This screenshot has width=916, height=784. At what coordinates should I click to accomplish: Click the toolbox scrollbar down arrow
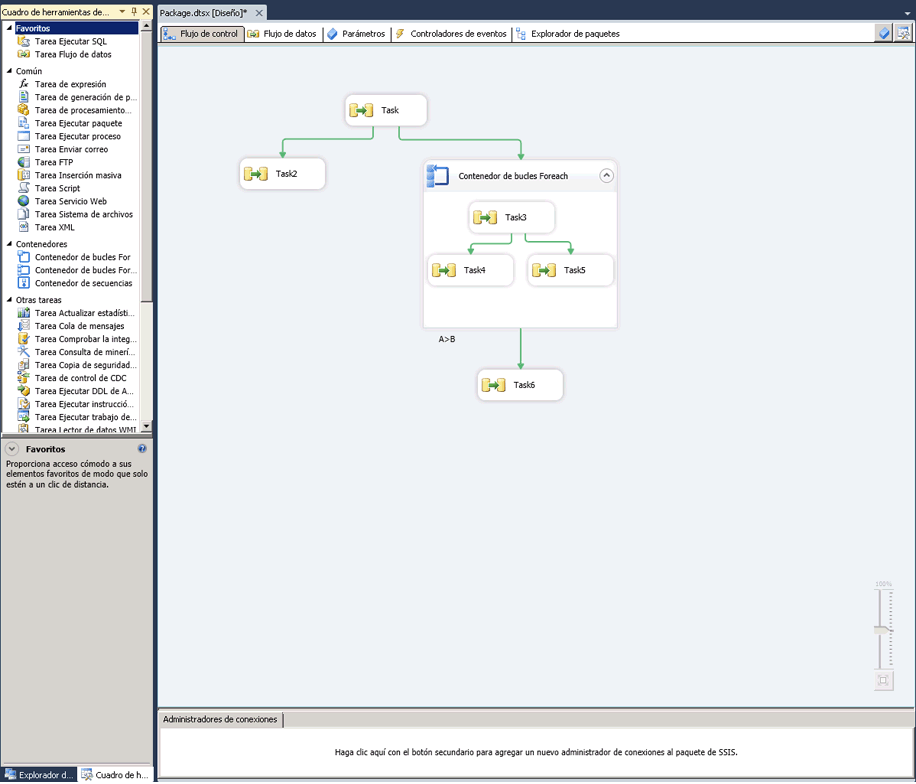click(147, 426)
